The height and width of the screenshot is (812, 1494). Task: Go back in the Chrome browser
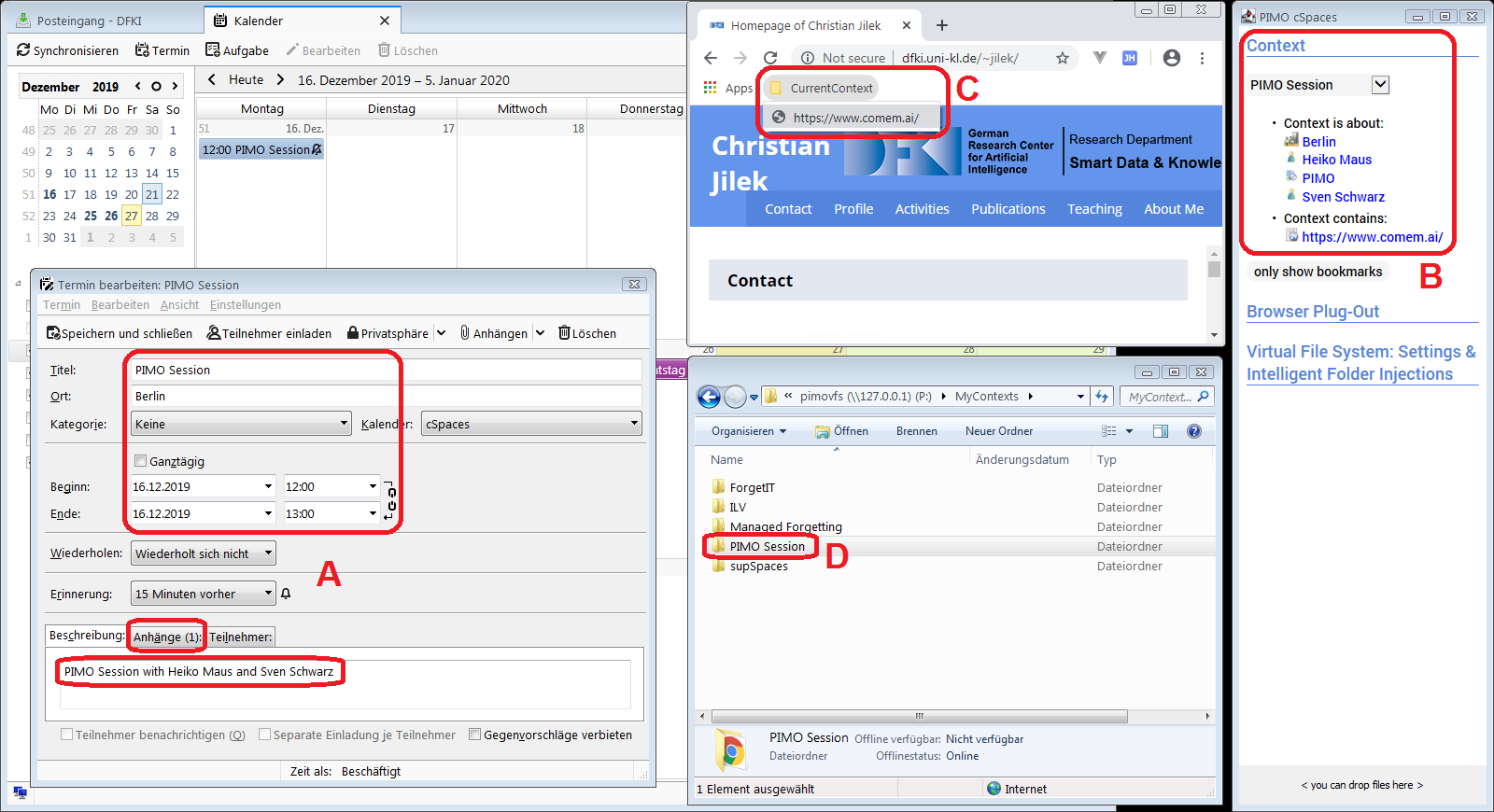click(x=711, y=58)
